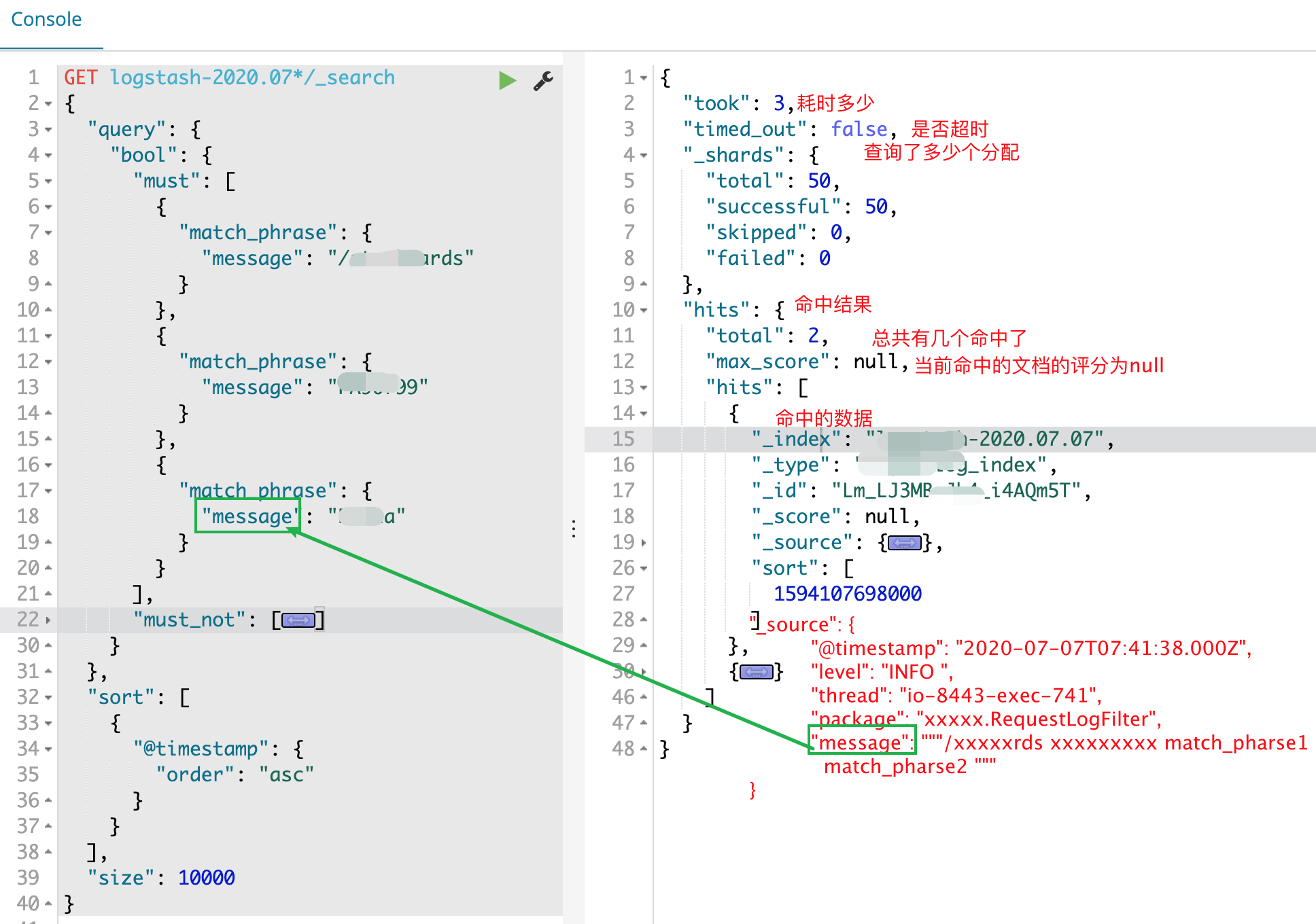Viewport: 1316px width, 924px height.
Task: Click the "_id" response line
Action: (921, 491)
